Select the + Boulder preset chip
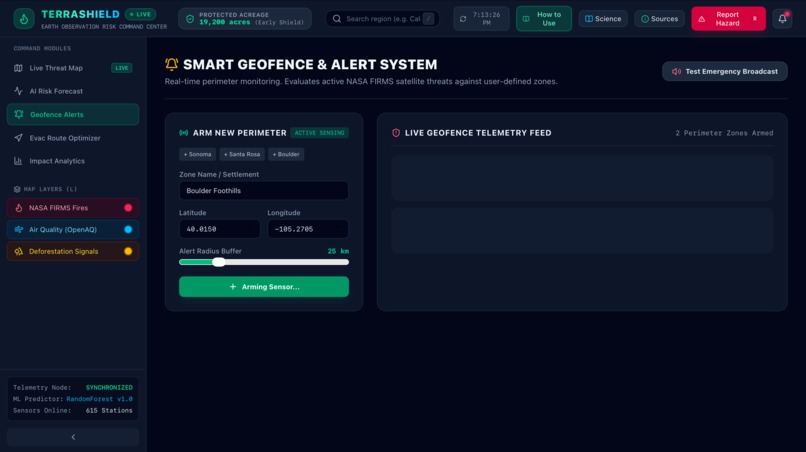The height and width of the screenshot is (452, 806). tap(286, 154)
